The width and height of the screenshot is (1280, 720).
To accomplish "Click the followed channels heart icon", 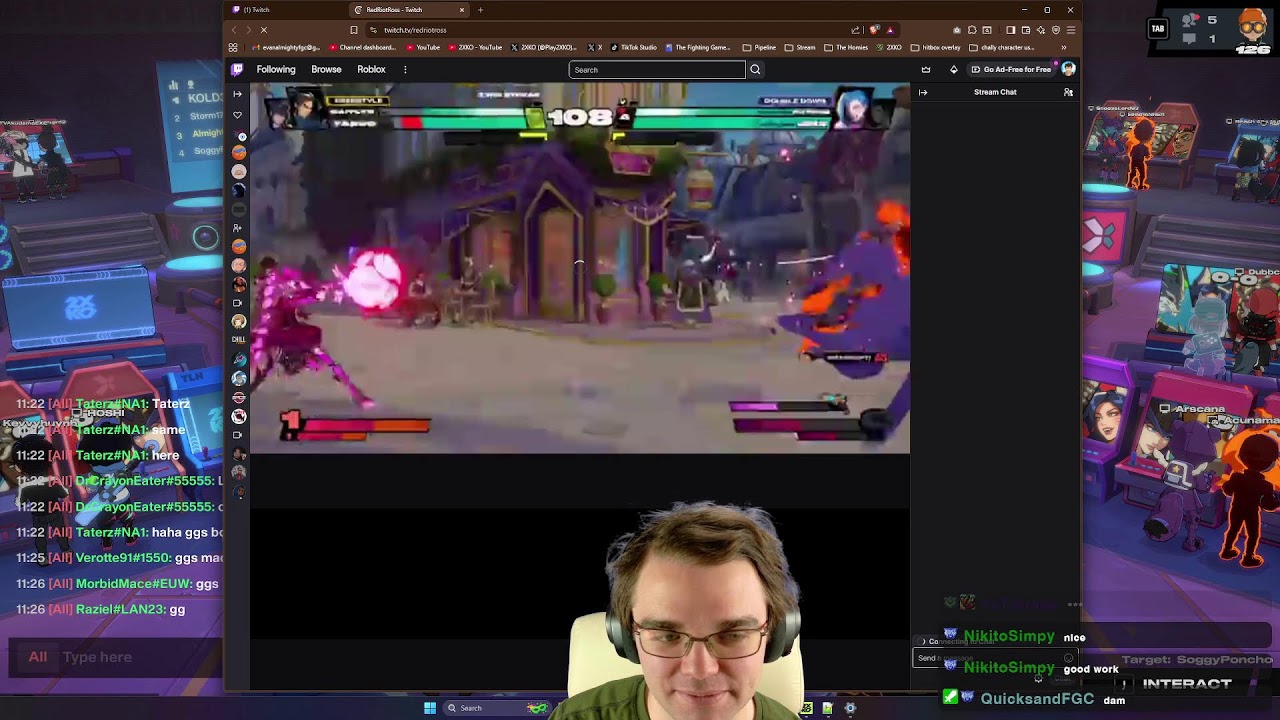I will (x=237, y=115).
